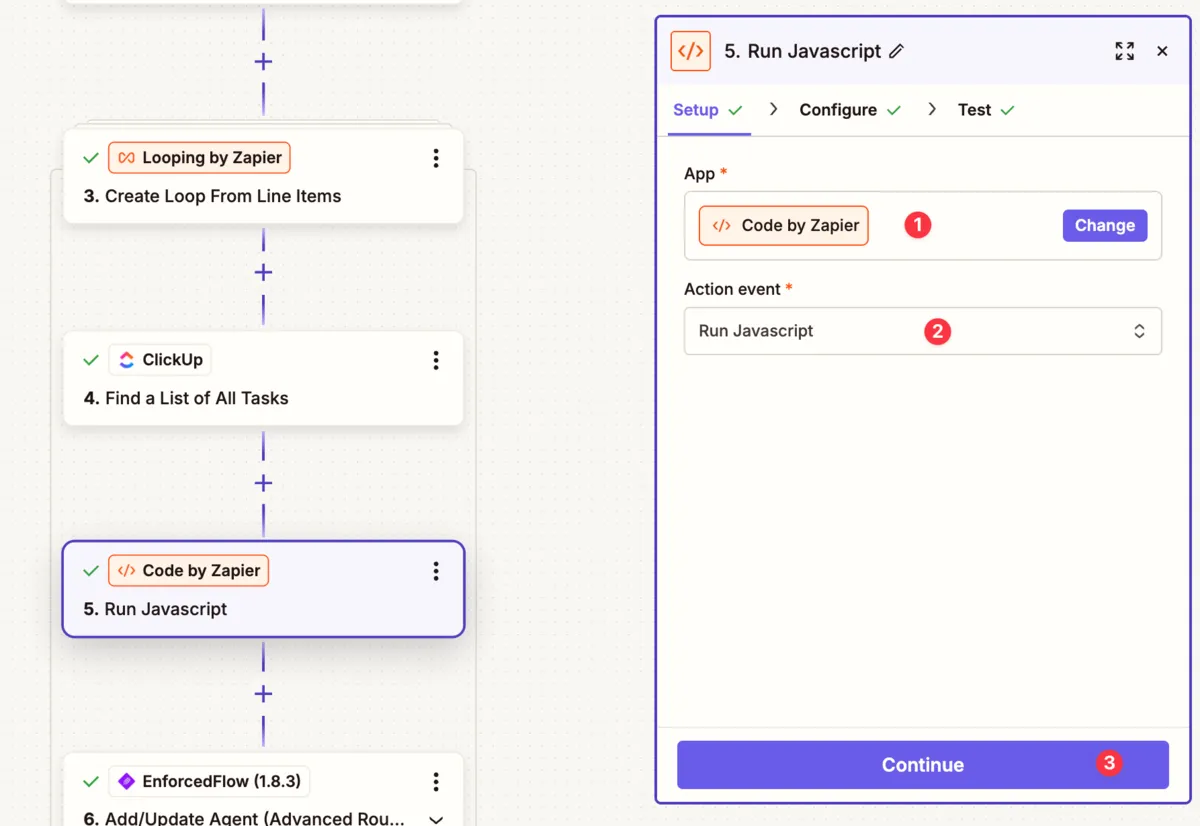The width and height of the screenshot is (1200, 826).
Task: Click the EnforcedFlow app icon on step 6
Action: click(x=125, y=781)
